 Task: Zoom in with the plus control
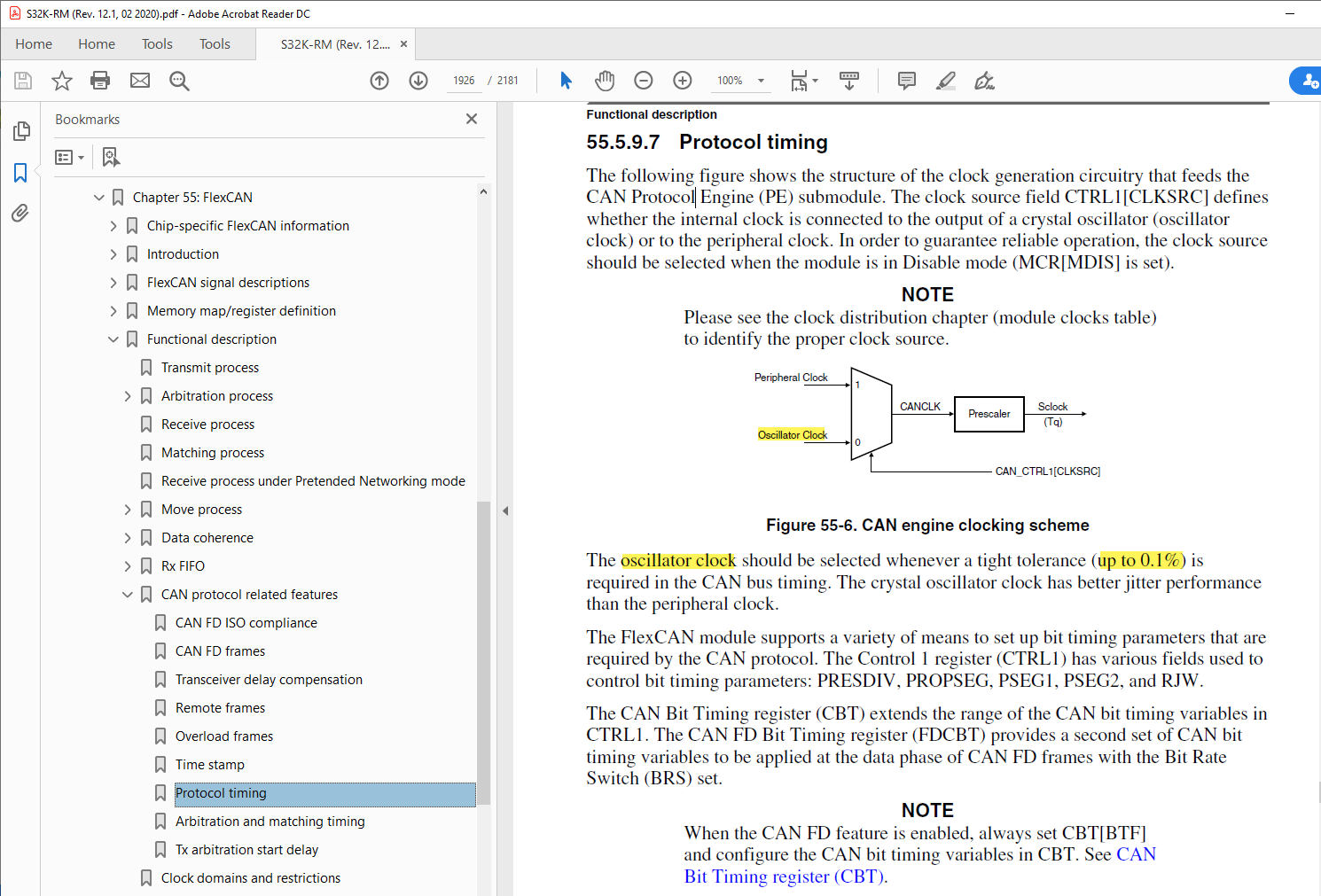[682, 80]
